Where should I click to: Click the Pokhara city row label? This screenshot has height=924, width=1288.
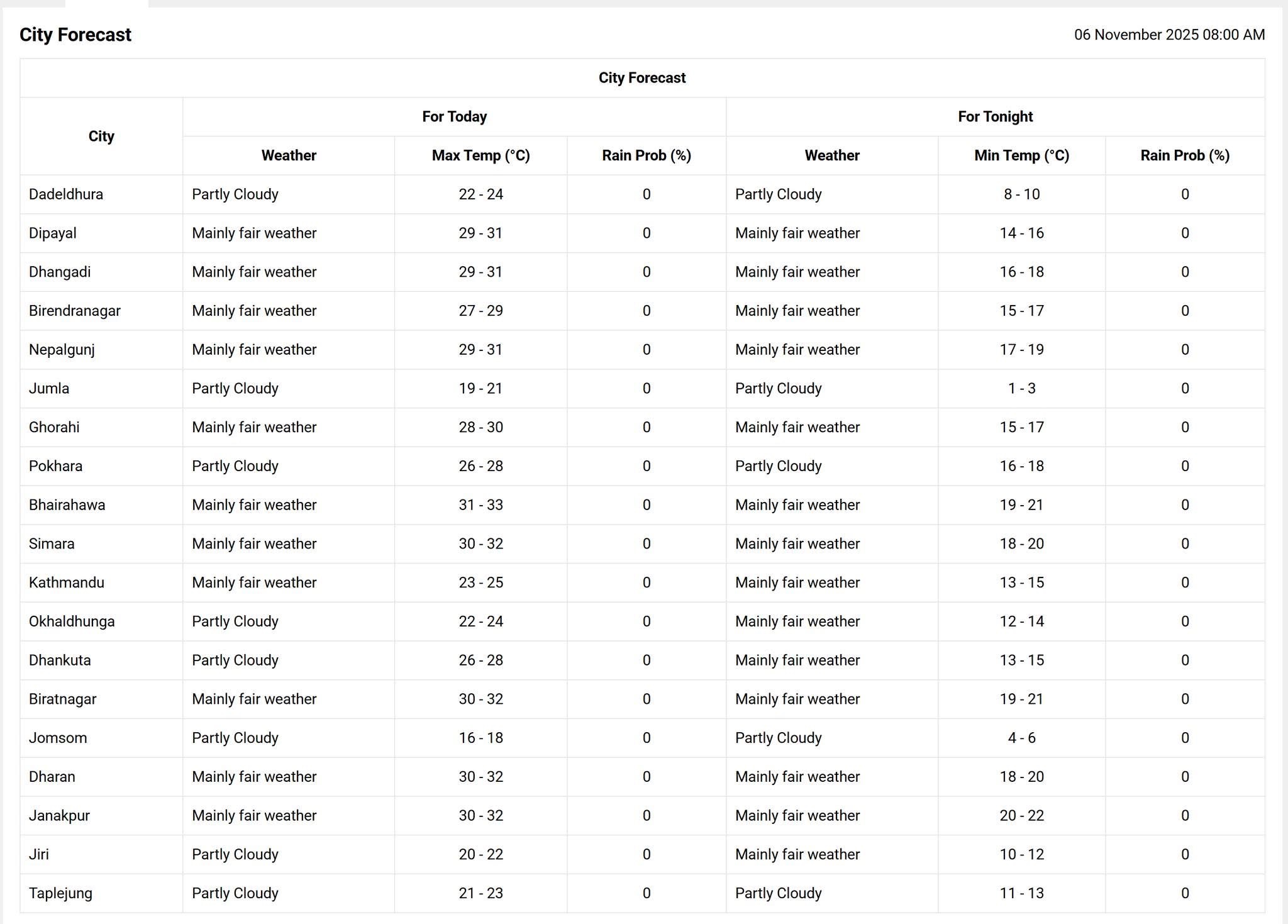55,466
